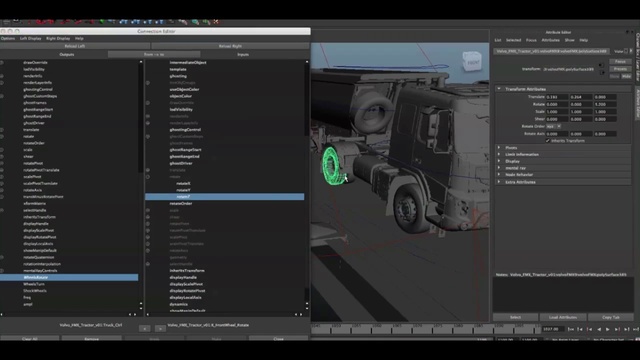Open the Focus menu in Attribute Editor
This screenshot has width=640, height=360.
tap(531, 40)
